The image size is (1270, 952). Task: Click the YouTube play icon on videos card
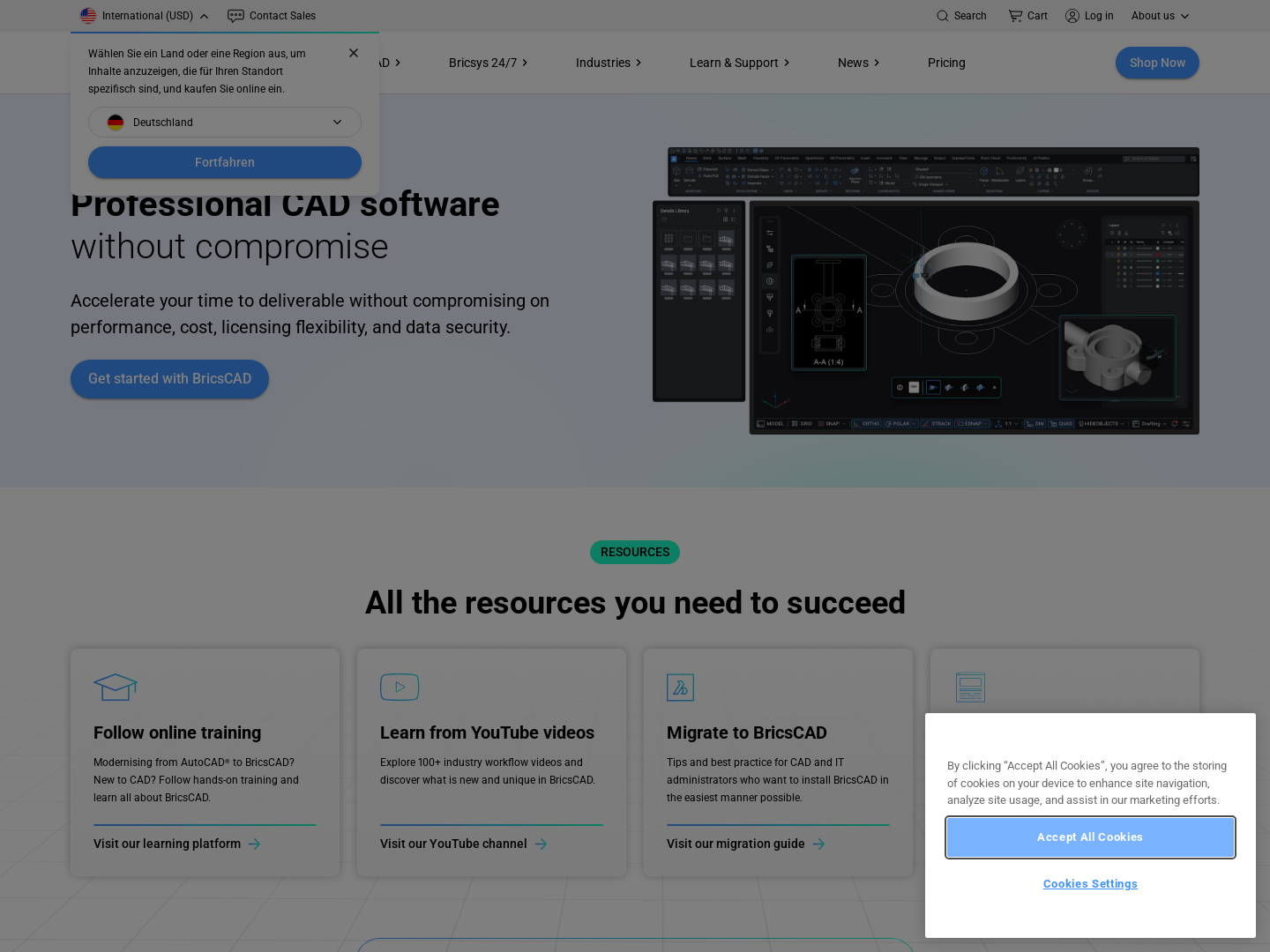tap(400, 687)
